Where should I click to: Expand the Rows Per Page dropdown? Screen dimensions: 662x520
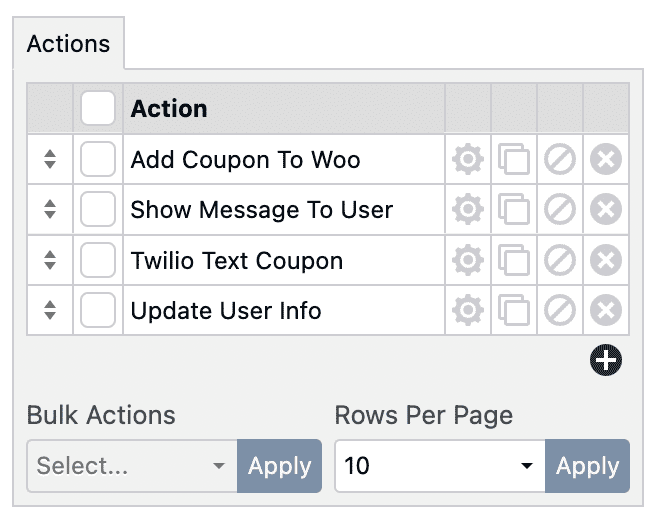coord(440,466)
